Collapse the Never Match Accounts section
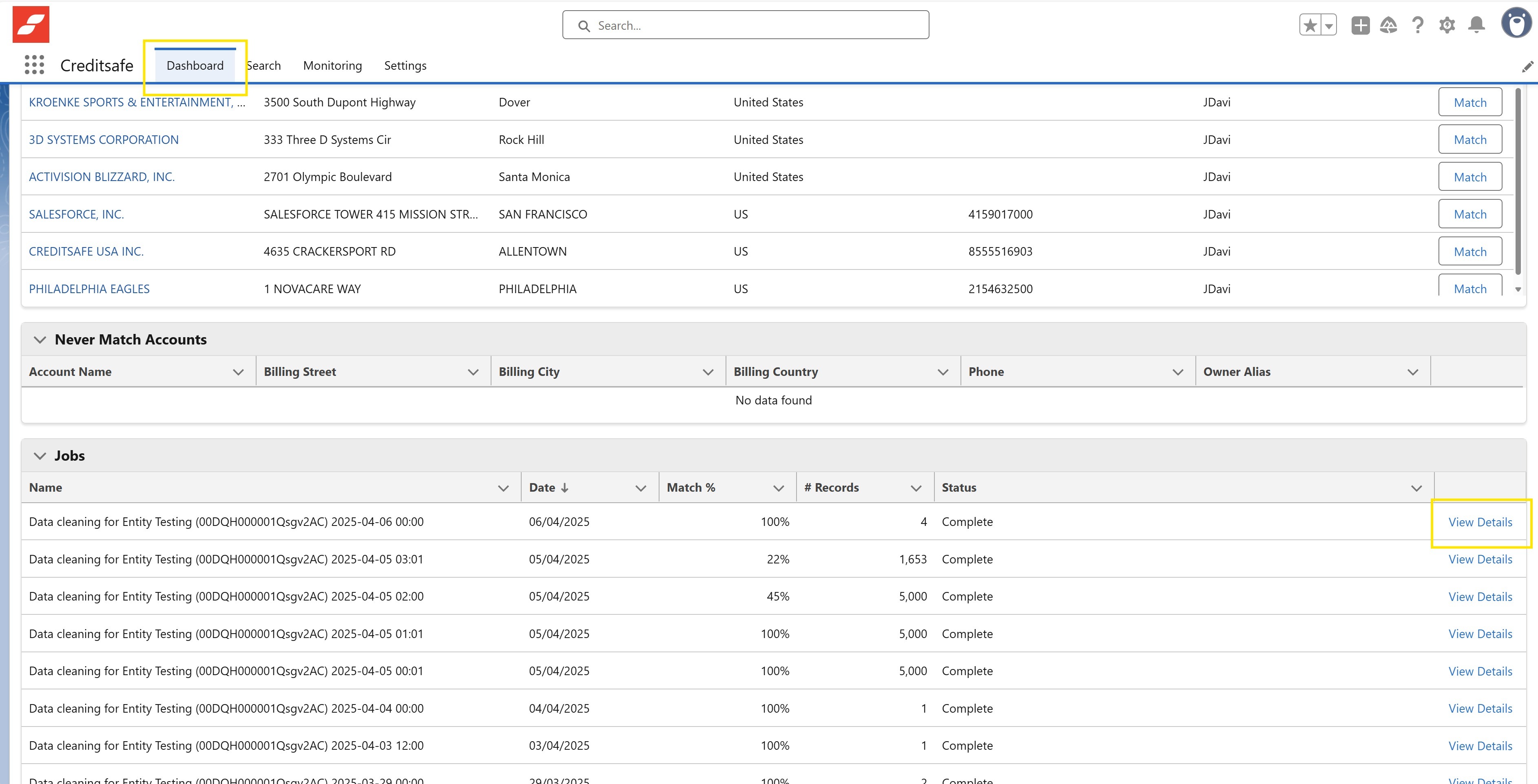 [x=40, y=340]
